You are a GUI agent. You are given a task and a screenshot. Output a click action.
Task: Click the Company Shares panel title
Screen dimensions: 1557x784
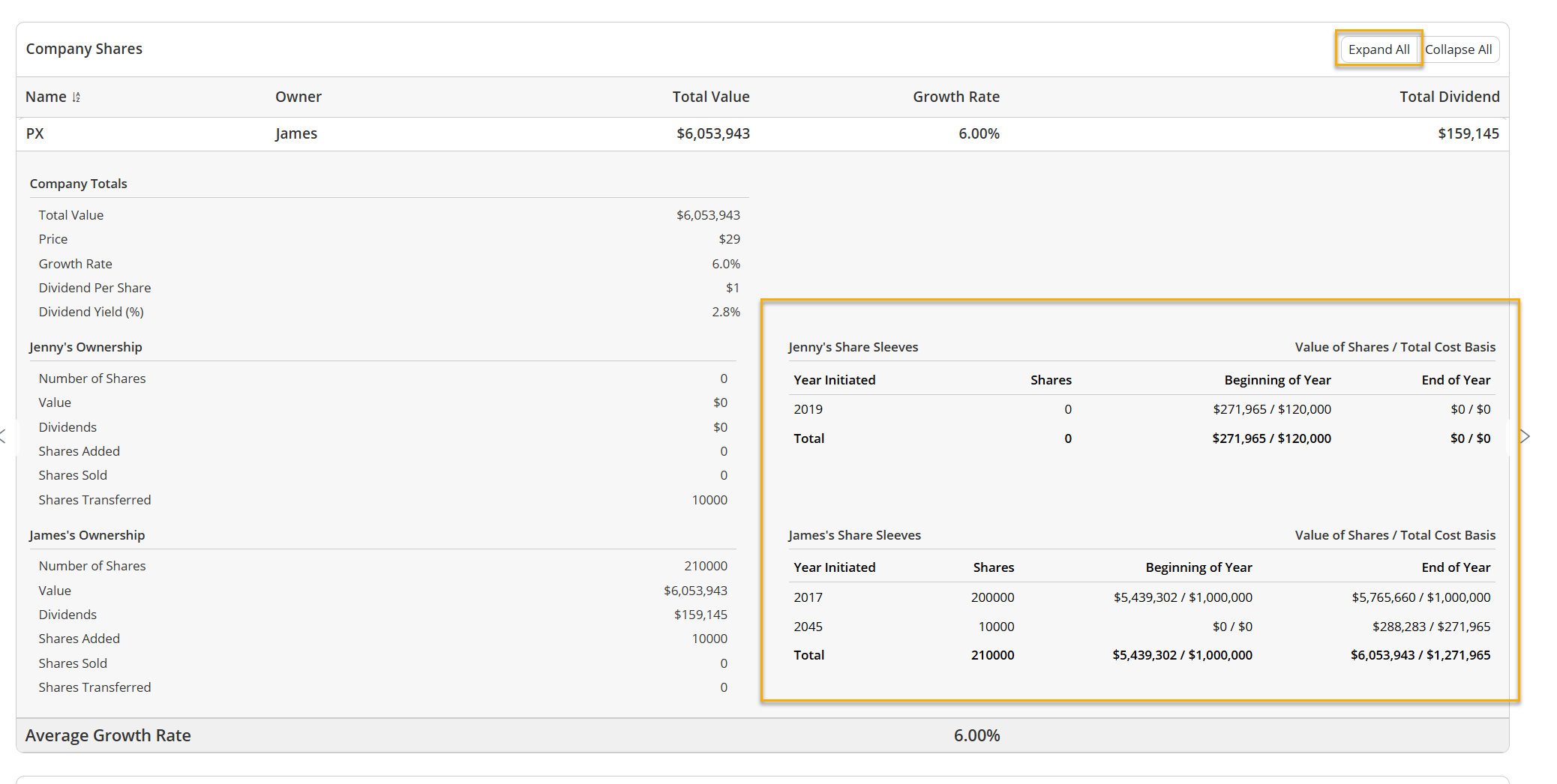click(x=84, y=49)
